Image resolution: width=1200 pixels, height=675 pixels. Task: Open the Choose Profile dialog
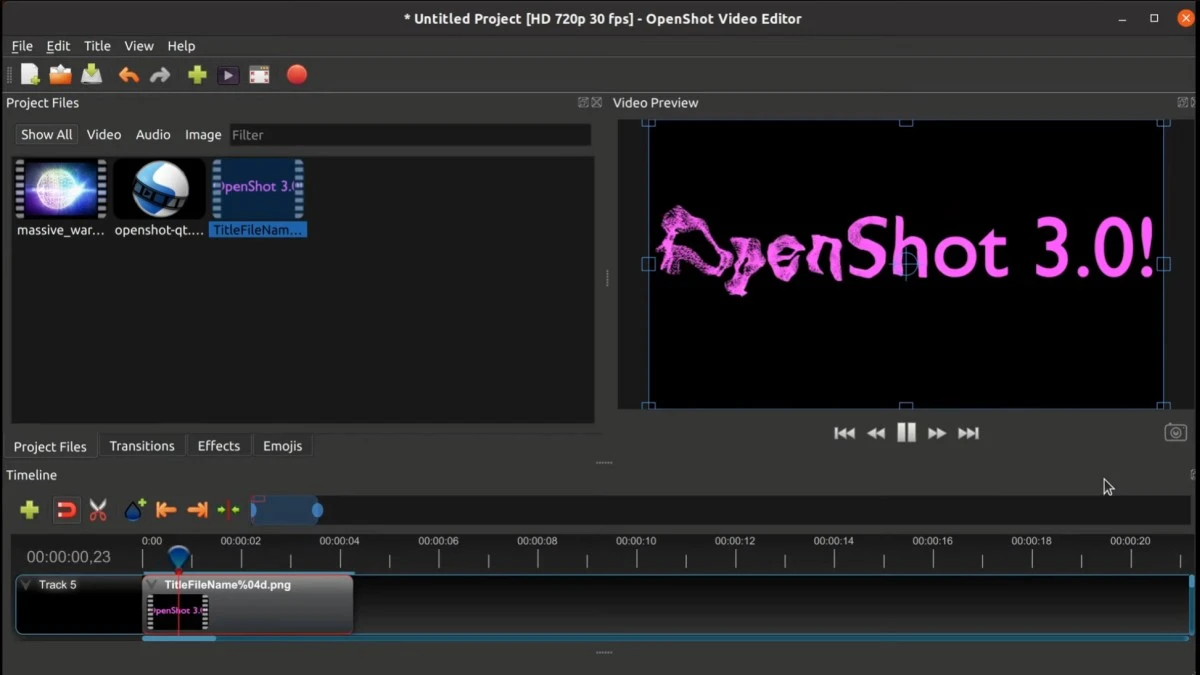227,74
